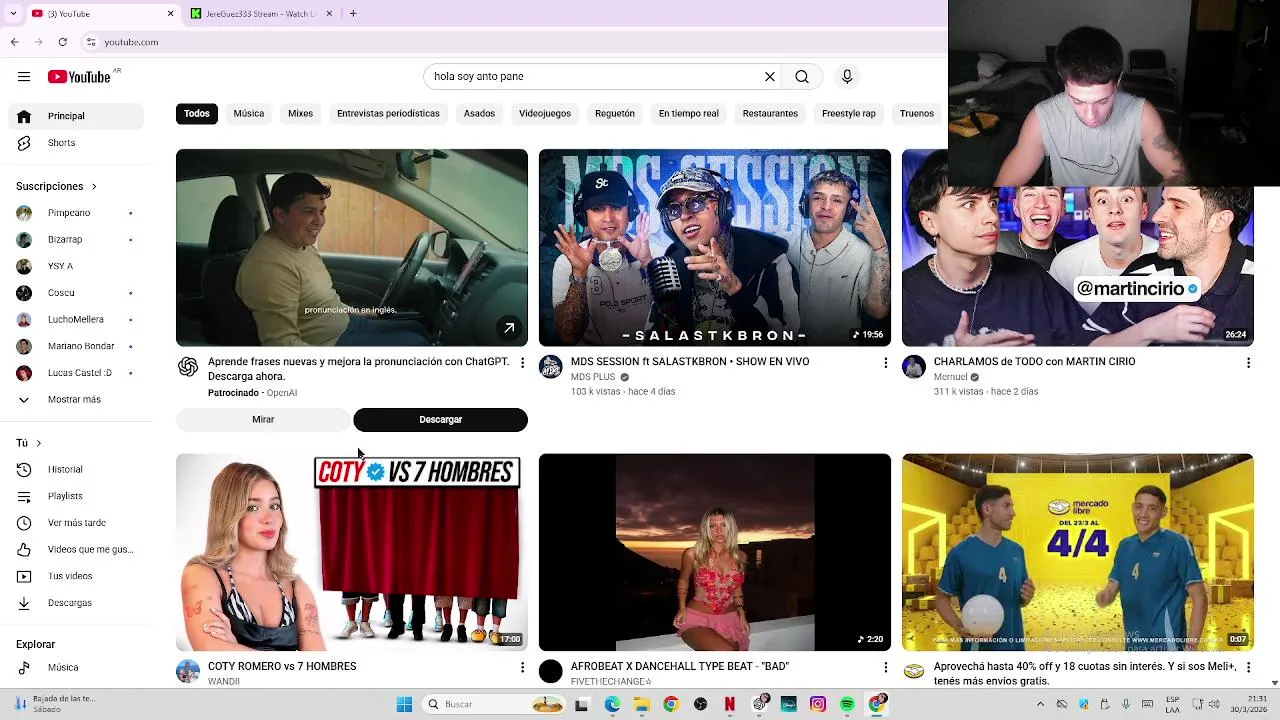This screenshot has height=720, width=1280.
Task: Open the MDS PLUS channel avatar
Action: (x=551, y=367)
